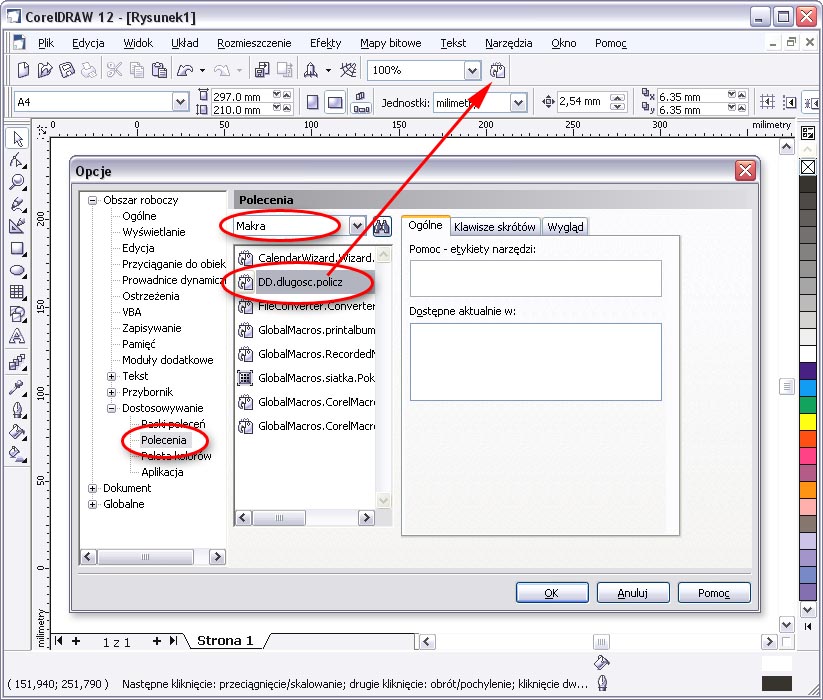
Task: Click the Save icon in the standard toolbar
Action: click(x=67, y=71)
